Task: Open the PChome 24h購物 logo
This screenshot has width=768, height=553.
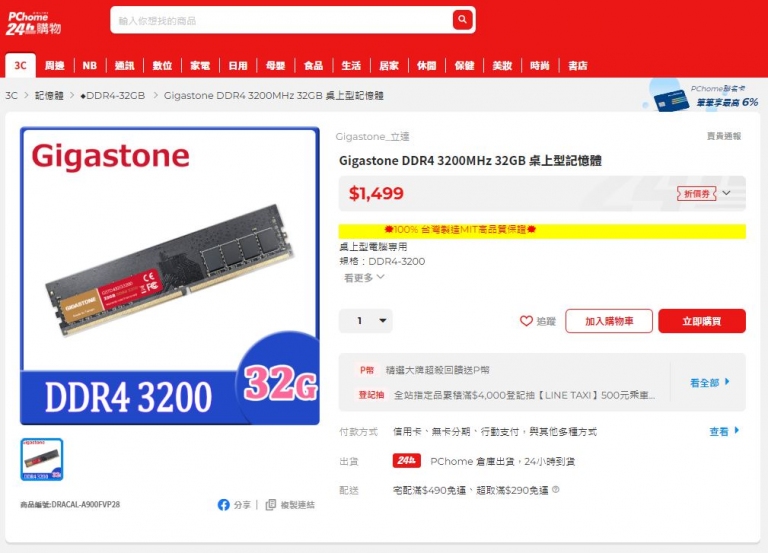Action: (34, 23)
